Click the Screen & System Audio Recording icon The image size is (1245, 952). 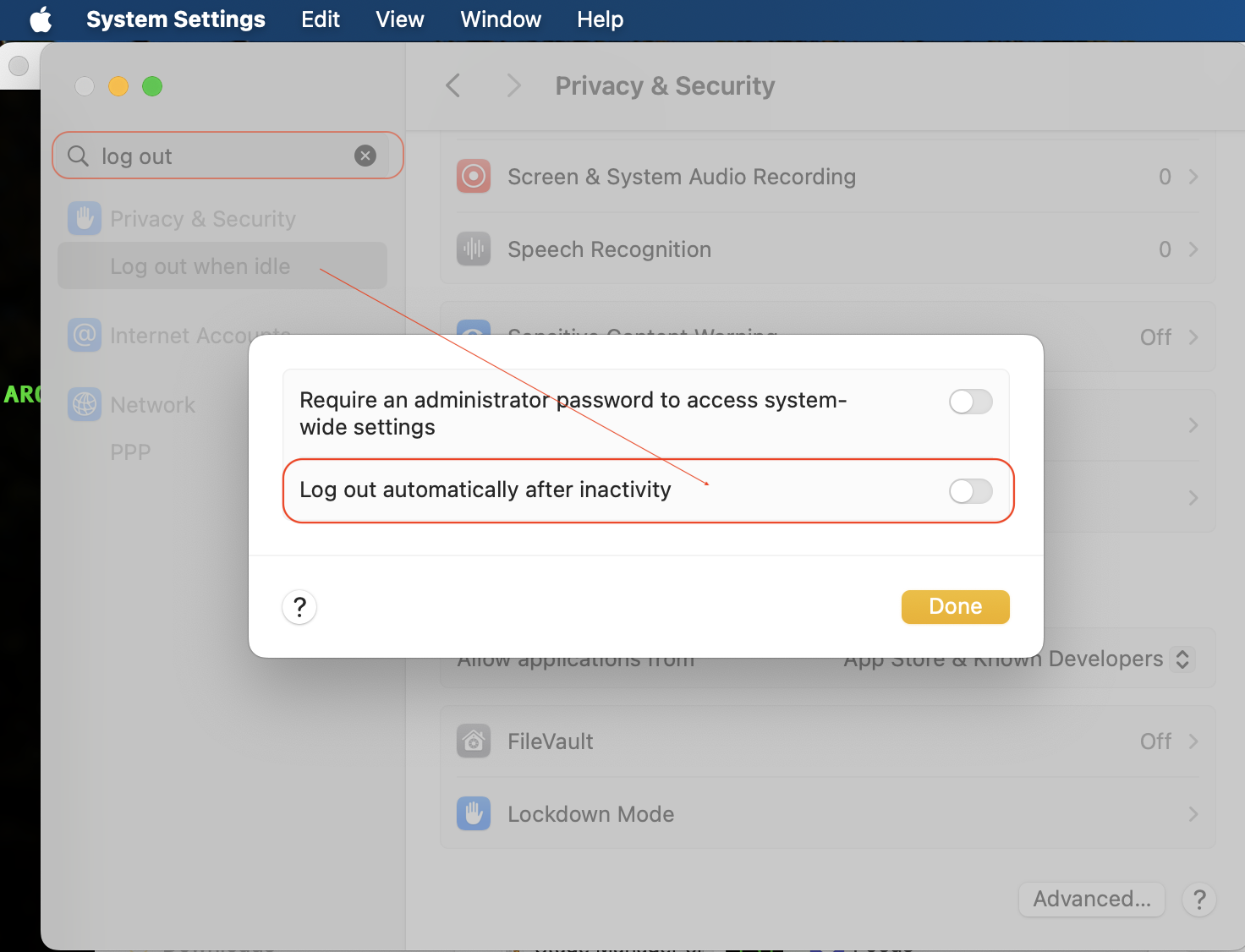coord(474,177)
